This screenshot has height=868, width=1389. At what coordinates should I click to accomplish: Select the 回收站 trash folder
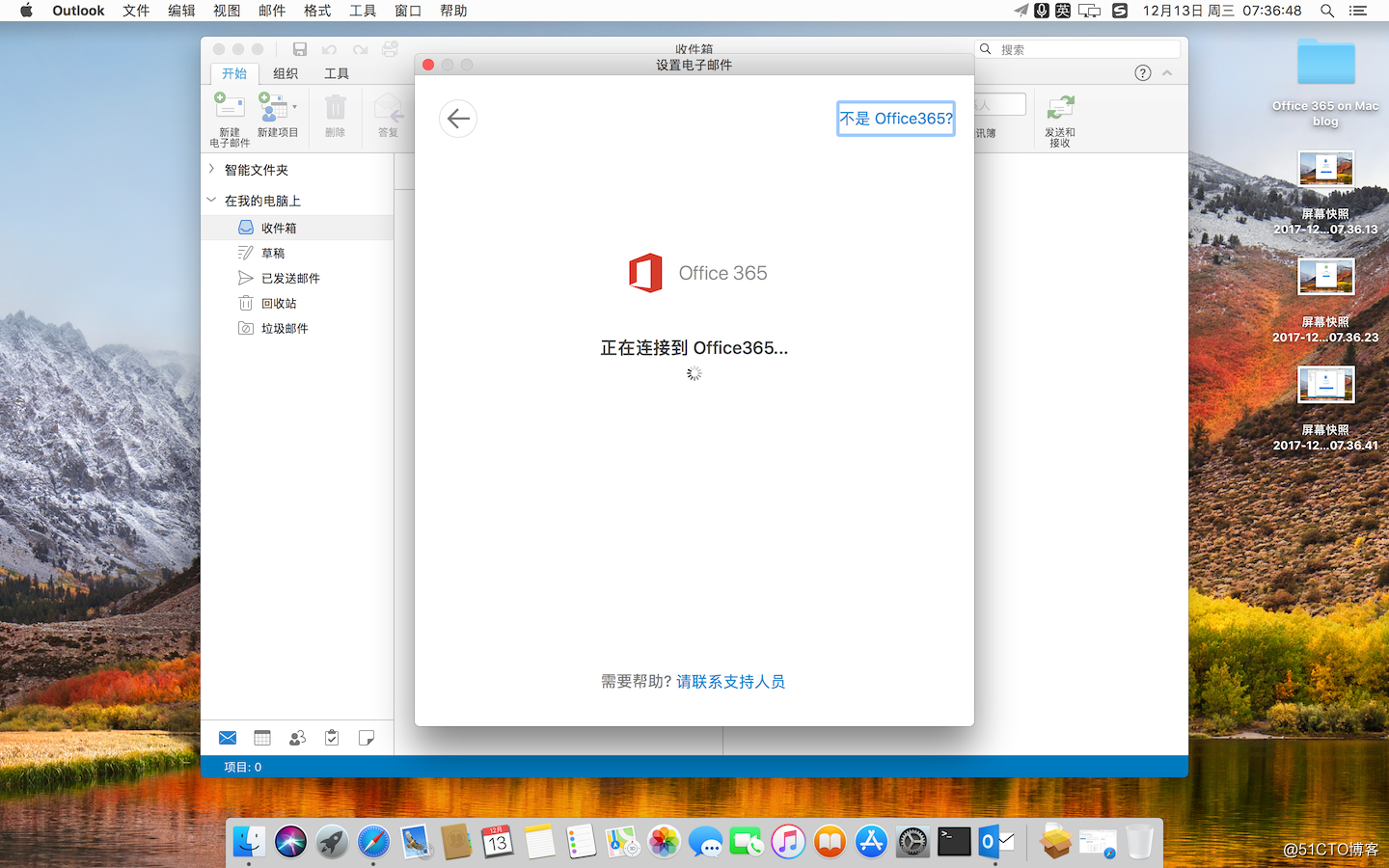pos(297,303)
